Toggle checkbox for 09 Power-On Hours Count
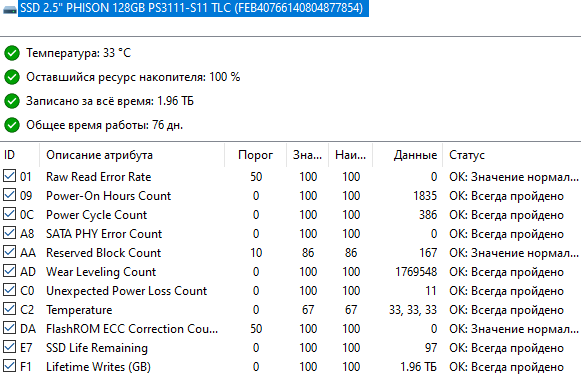Viewport: 581px width, 378px height. tap(9, 195)
